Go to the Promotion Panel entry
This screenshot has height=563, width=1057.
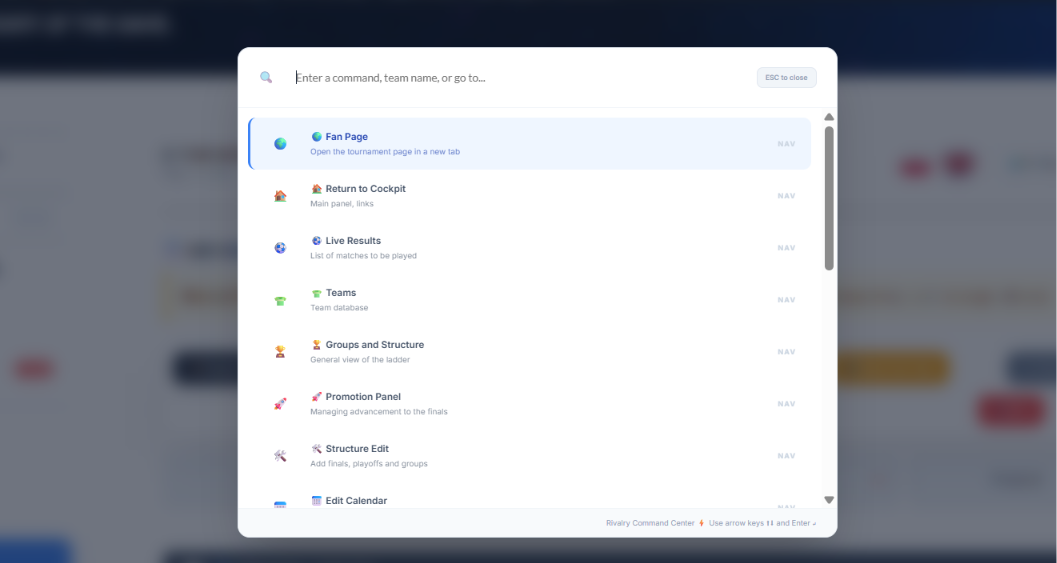coord(530,404)
